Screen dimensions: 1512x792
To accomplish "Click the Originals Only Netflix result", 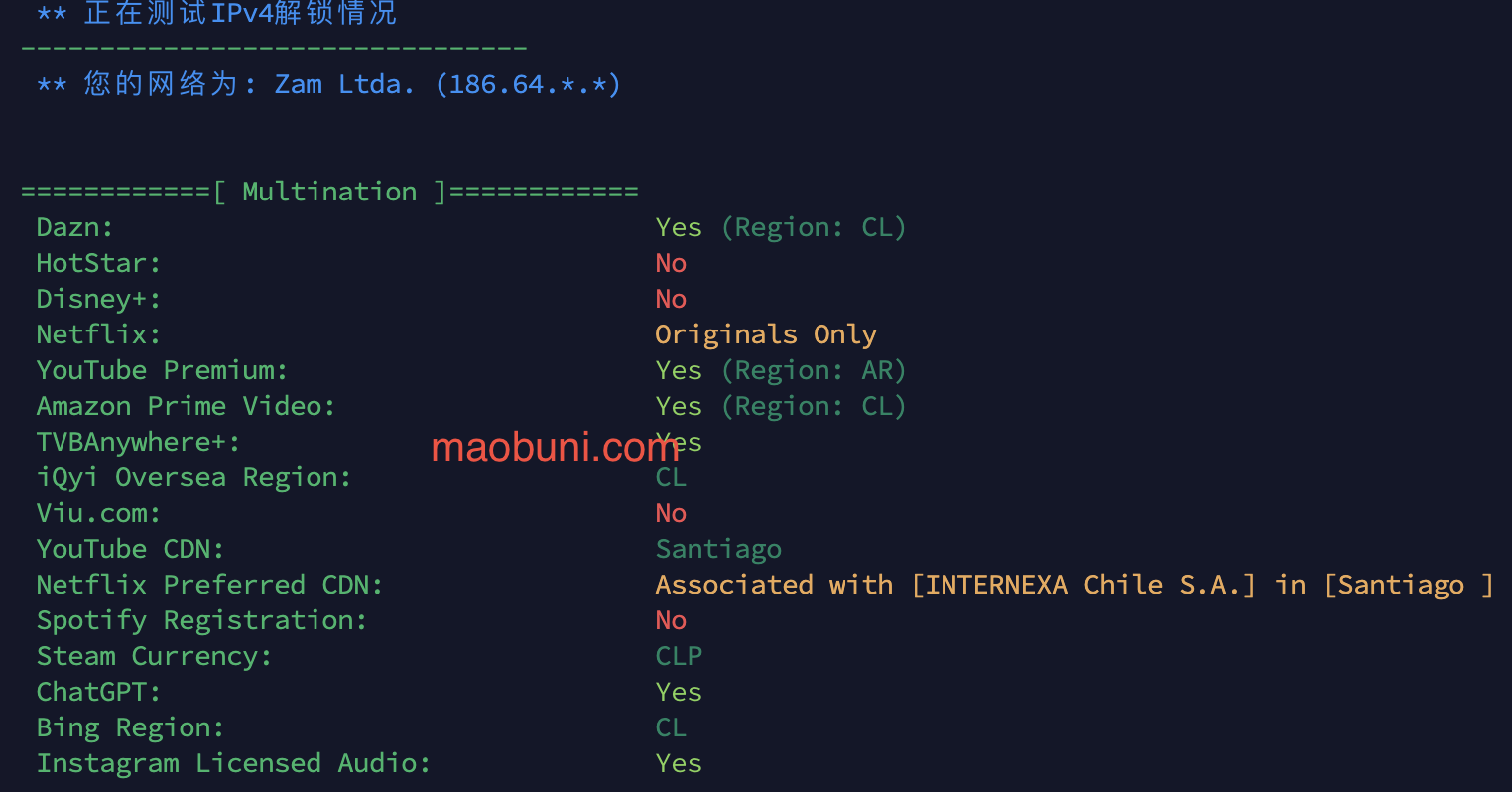I will point(765,334).
